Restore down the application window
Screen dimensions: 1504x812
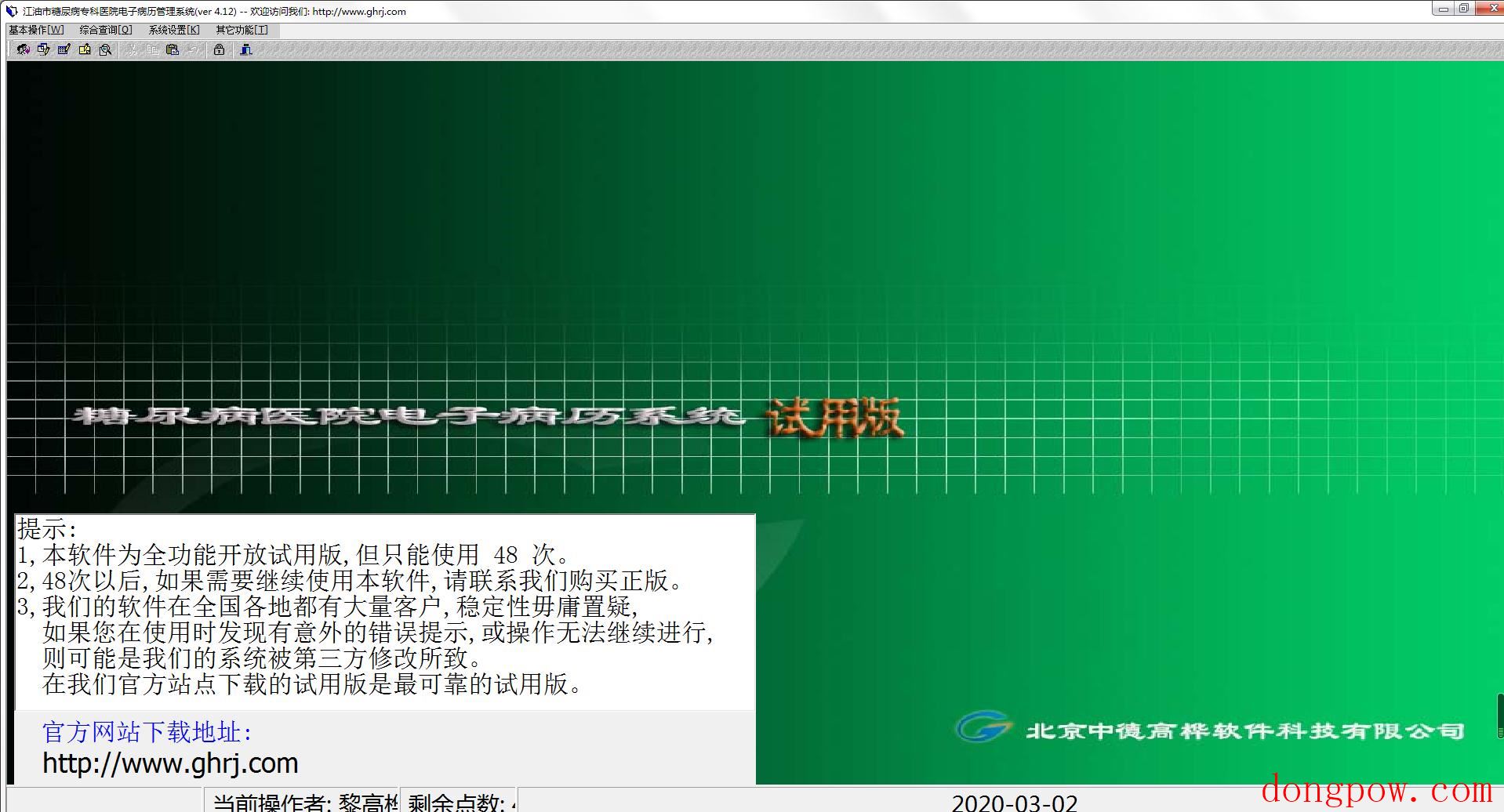coord(1463,9)
